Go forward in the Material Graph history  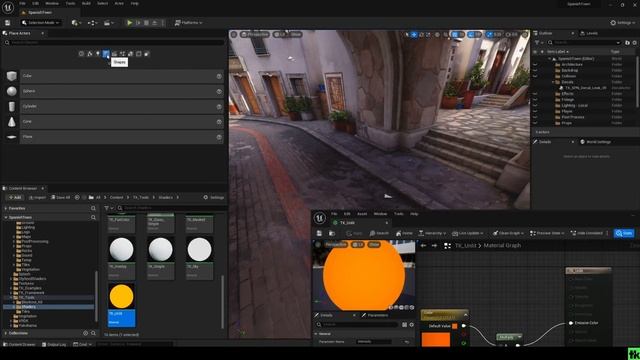point(434,246)
